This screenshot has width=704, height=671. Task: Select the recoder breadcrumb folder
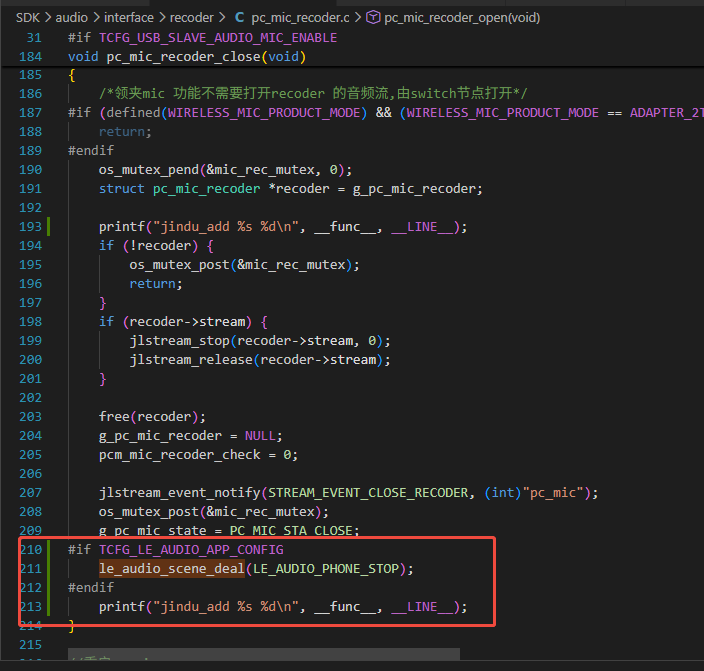(191, 18)
